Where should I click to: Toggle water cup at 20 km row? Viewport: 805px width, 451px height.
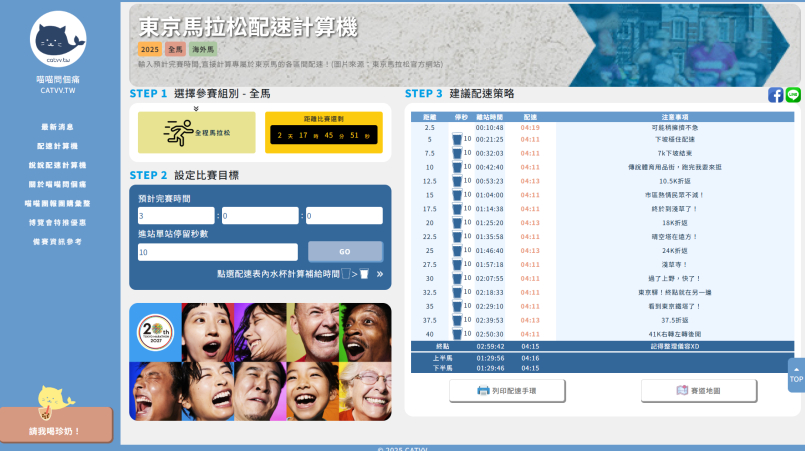(457, 223)
